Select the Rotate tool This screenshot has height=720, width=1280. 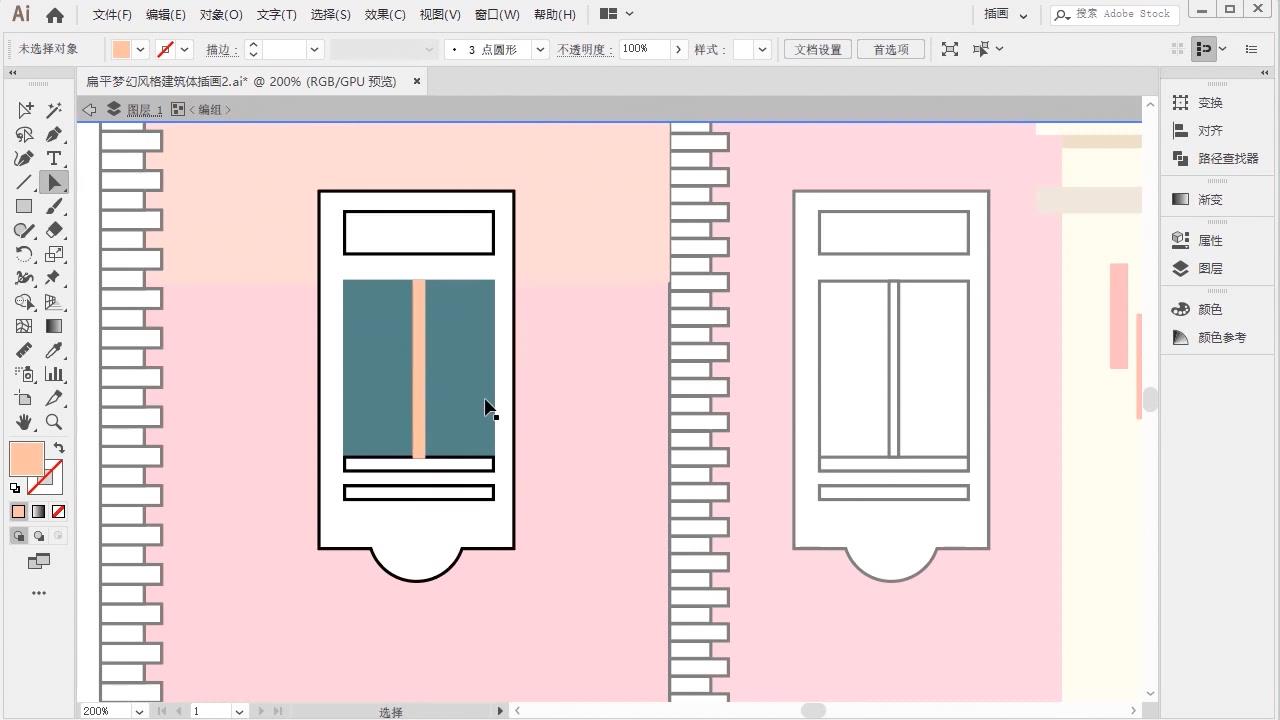coord(24,254)
